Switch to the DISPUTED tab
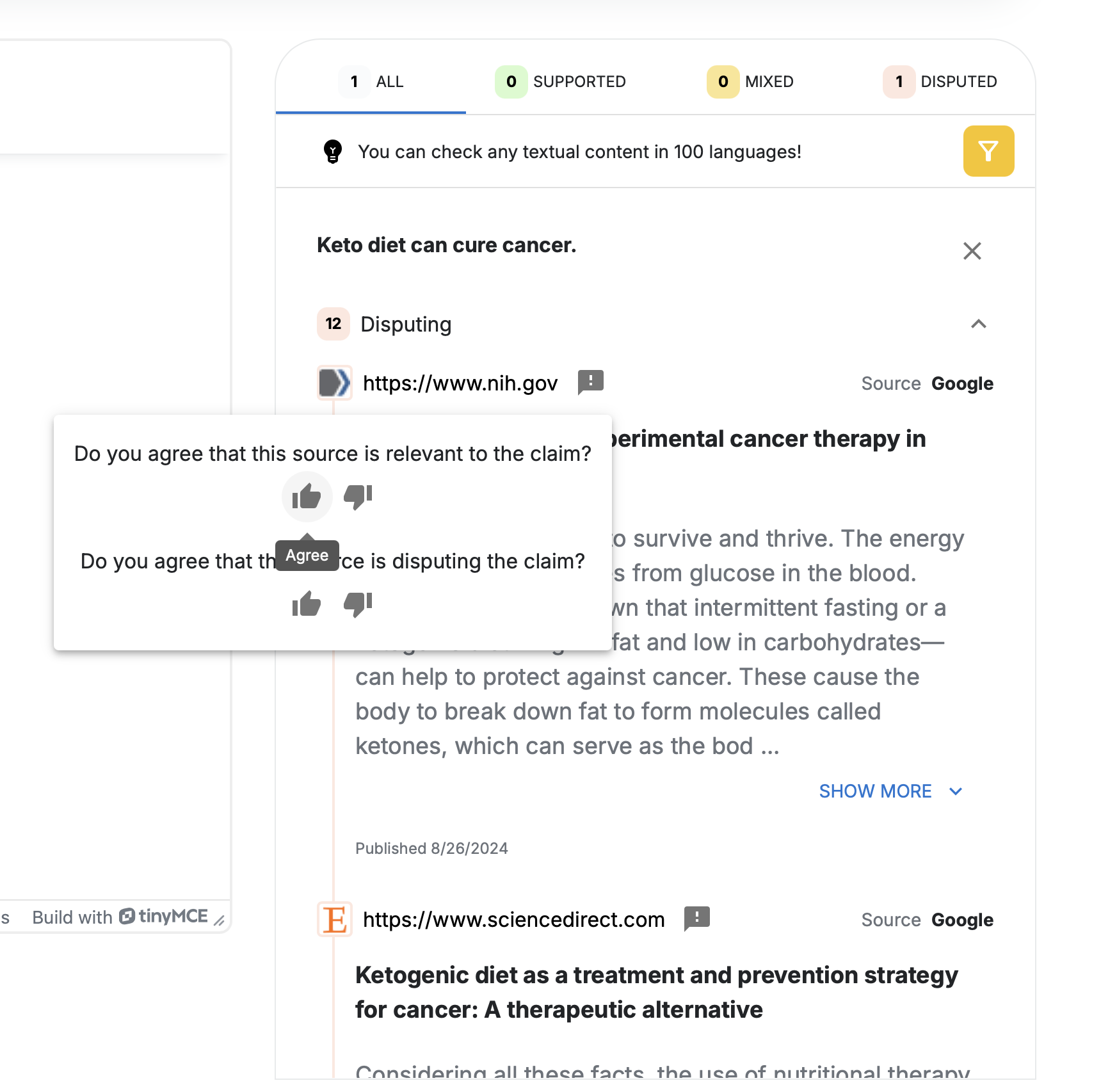The height and width of the screenshot is (1092, 1101). coord(940,82)
